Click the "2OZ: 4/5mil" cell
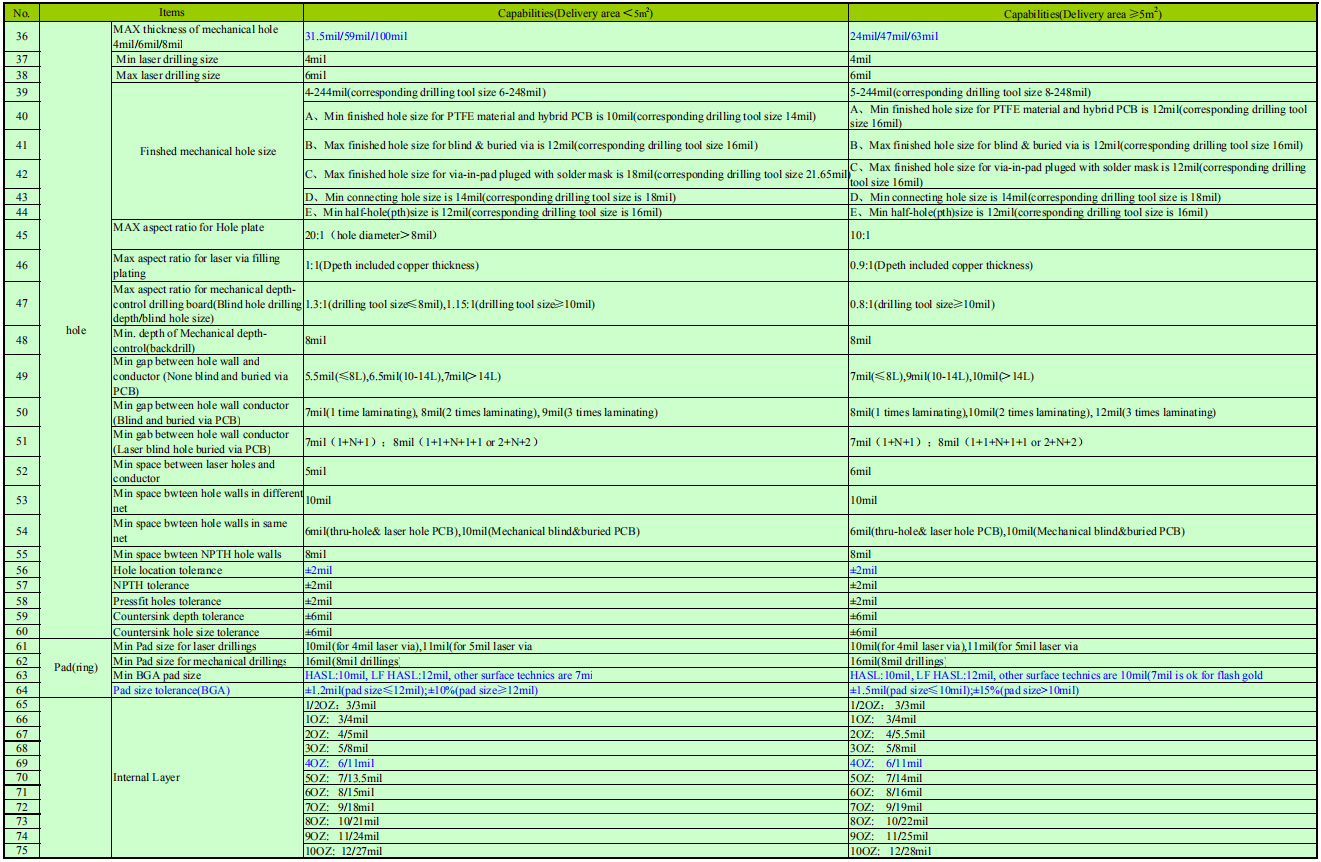 [x=575, y=734]
